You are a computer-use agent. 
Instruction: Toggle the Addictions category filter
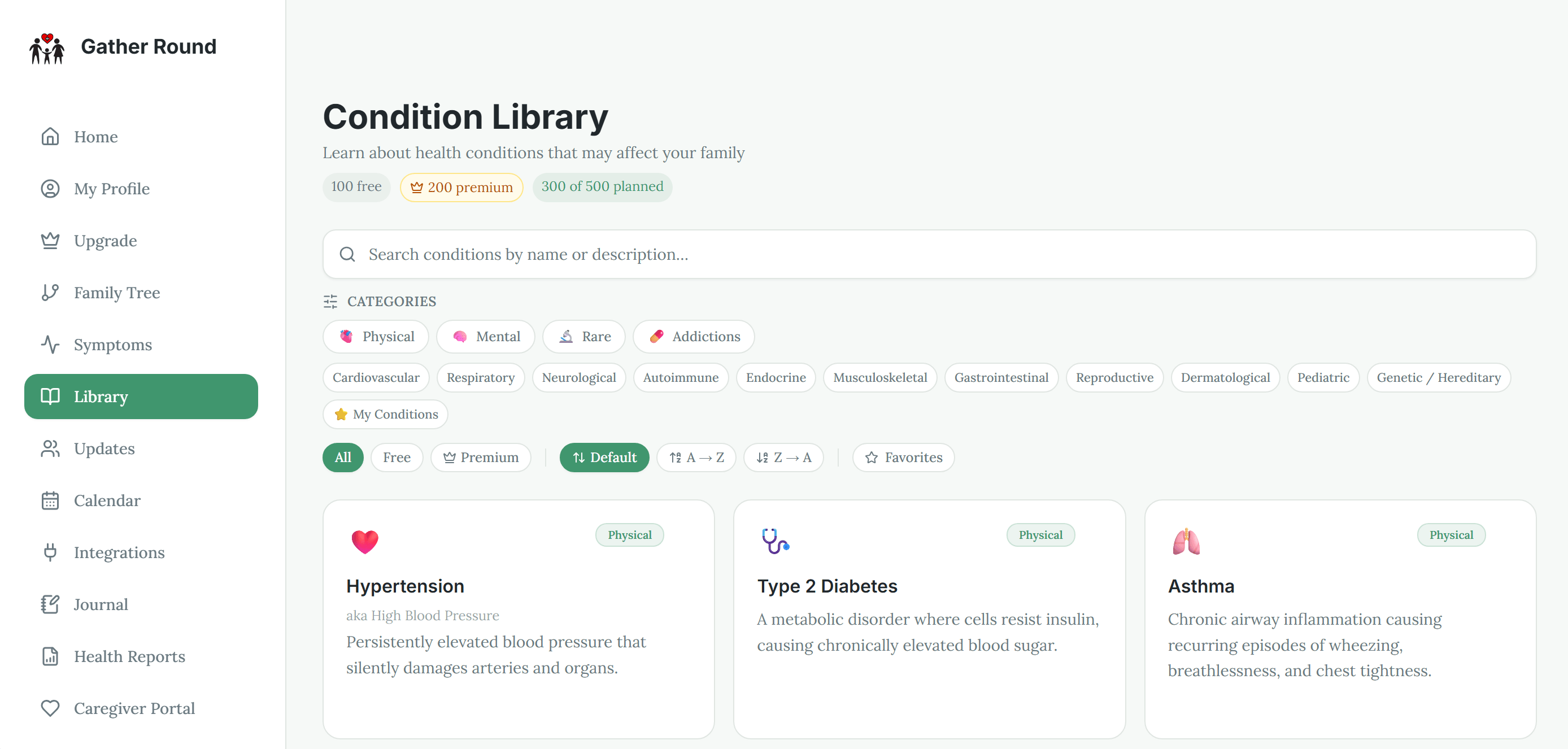pos(693,337)
